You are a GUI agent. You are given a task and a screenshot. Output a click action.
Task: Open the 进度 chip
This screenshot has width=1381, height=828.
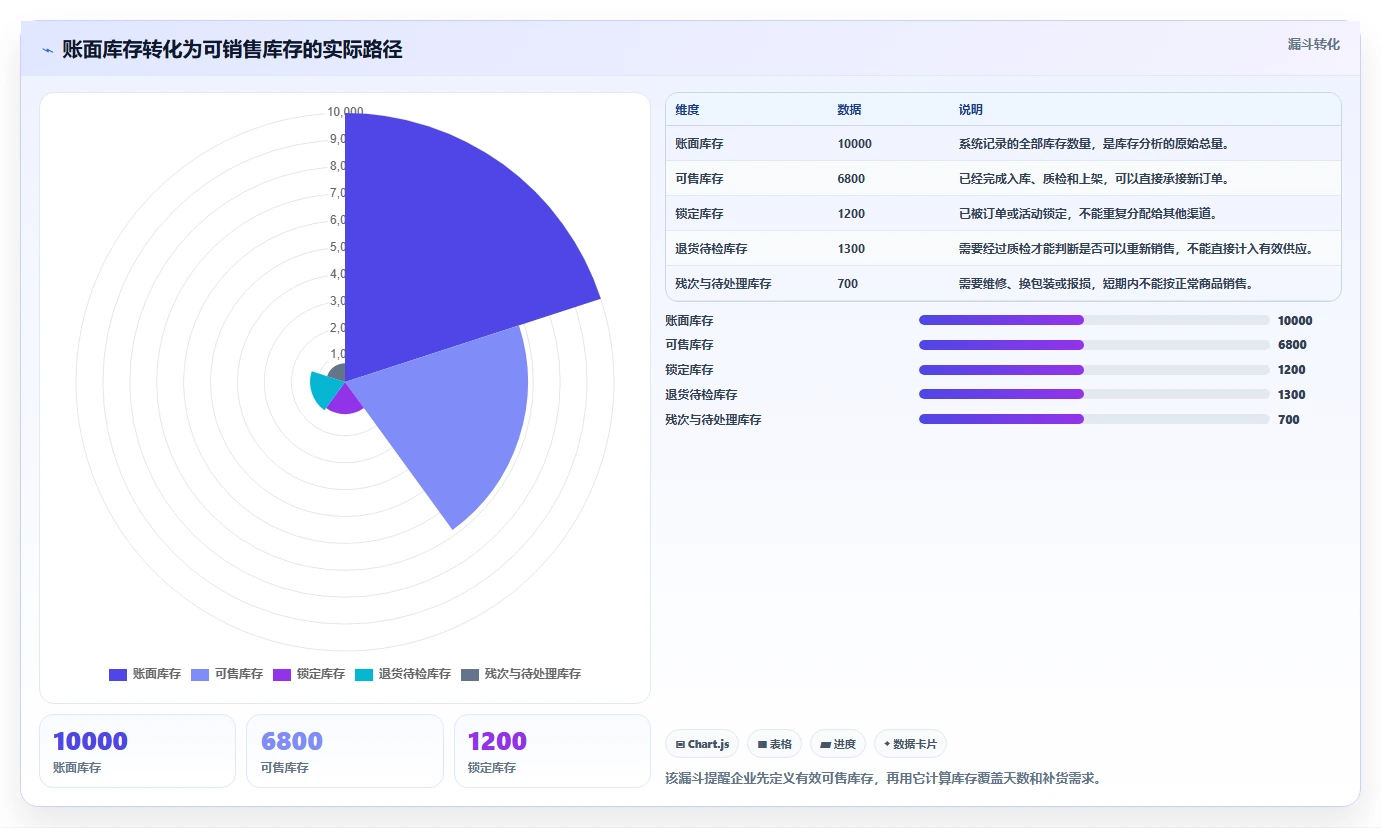pos(838,744)
